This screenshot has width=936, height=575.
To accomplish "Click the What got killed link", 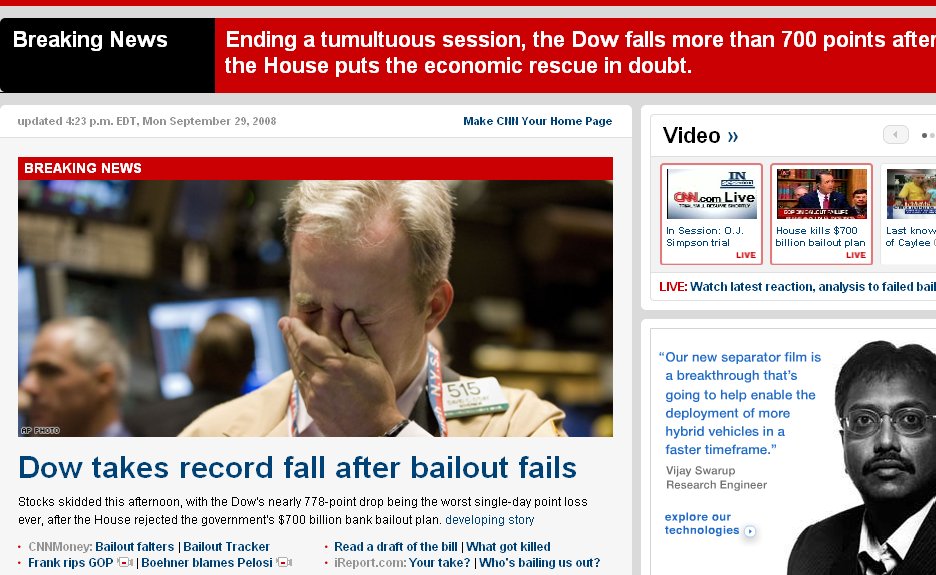I will pyautogui.click(x=508, y=546).
